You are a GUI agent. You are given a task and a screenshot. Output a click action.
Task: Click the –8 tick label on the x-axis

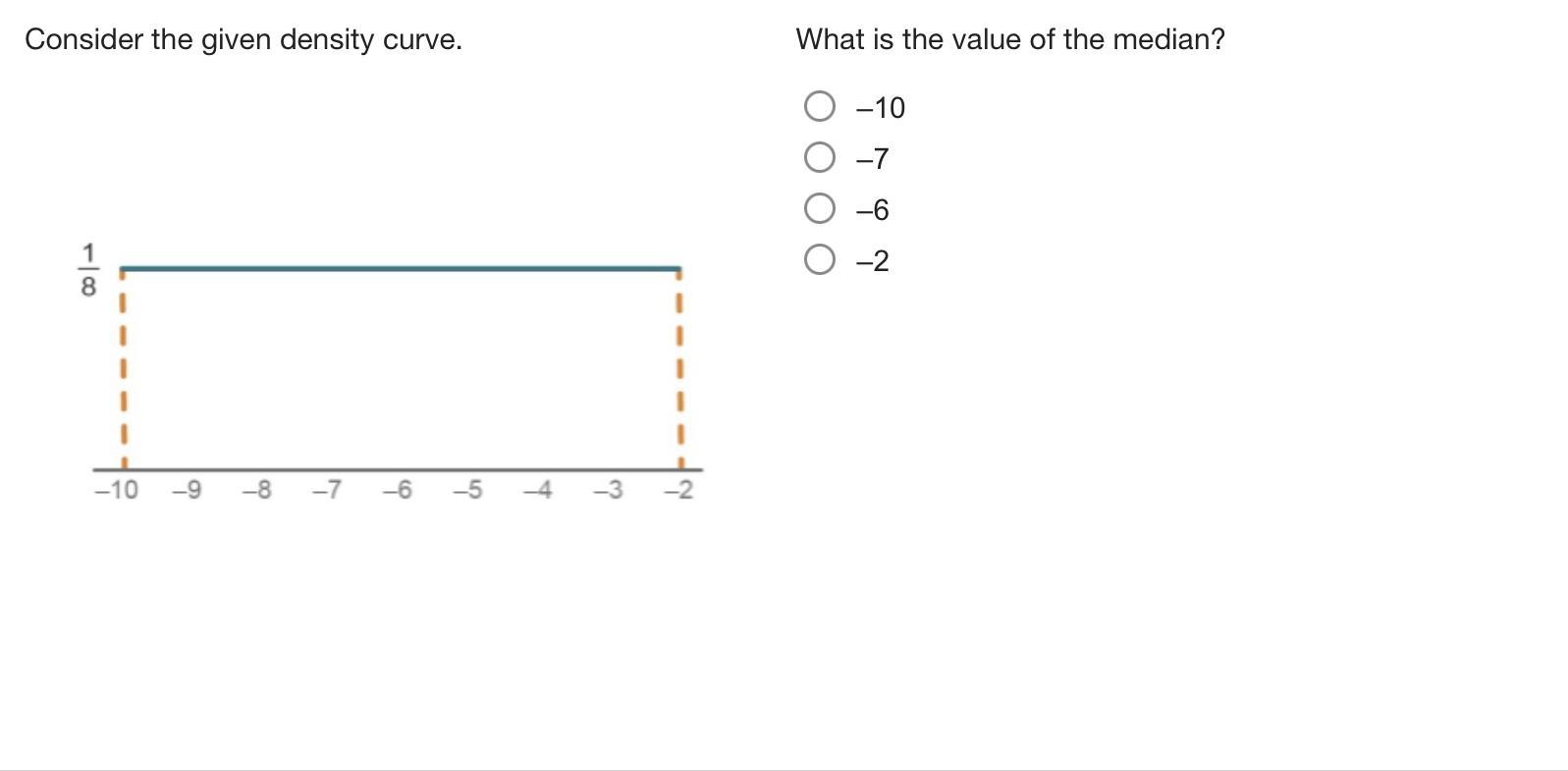[x=257, y=489]
